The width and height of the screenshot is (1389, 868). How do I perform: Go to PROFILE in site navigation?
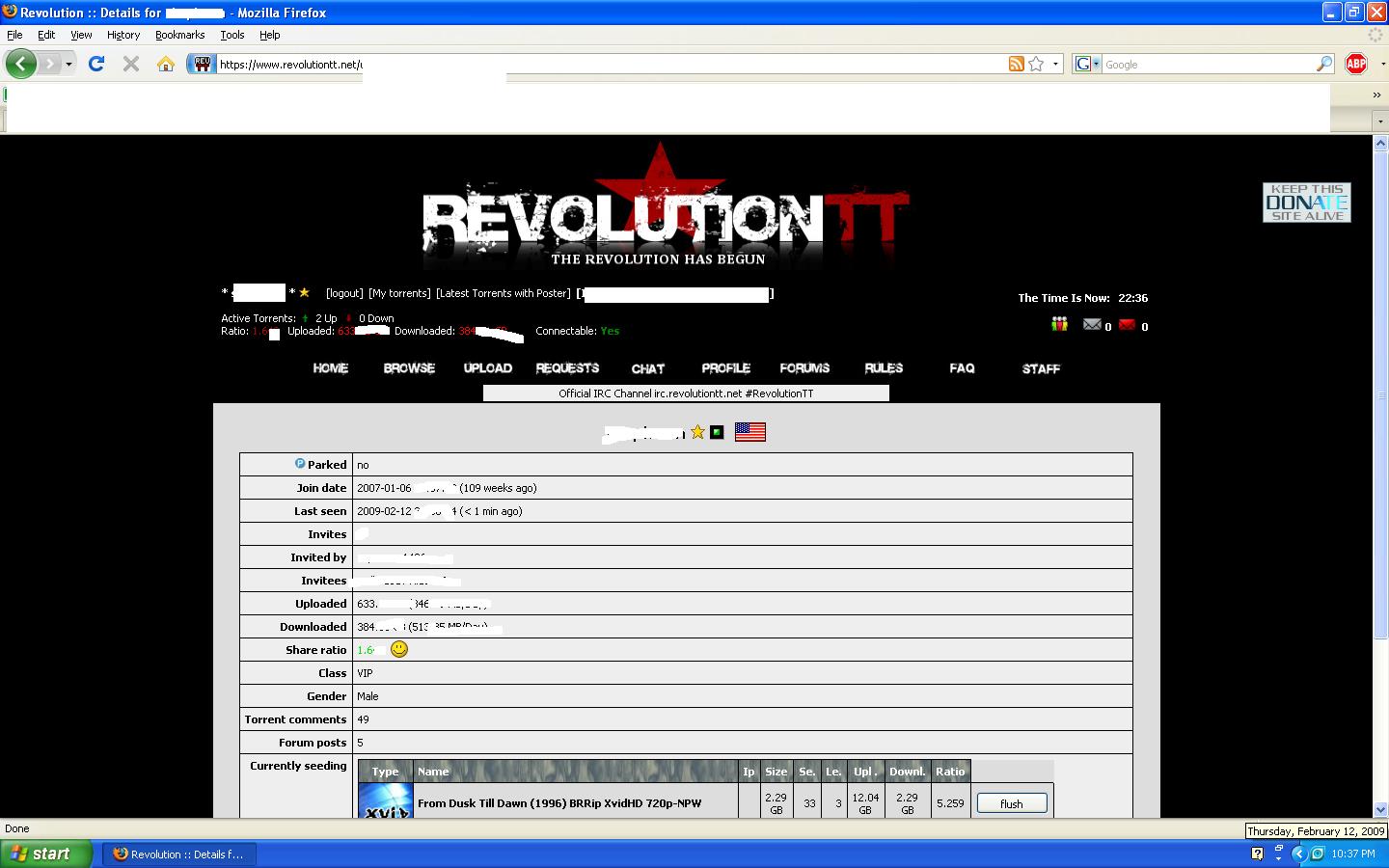coord(726,368)
